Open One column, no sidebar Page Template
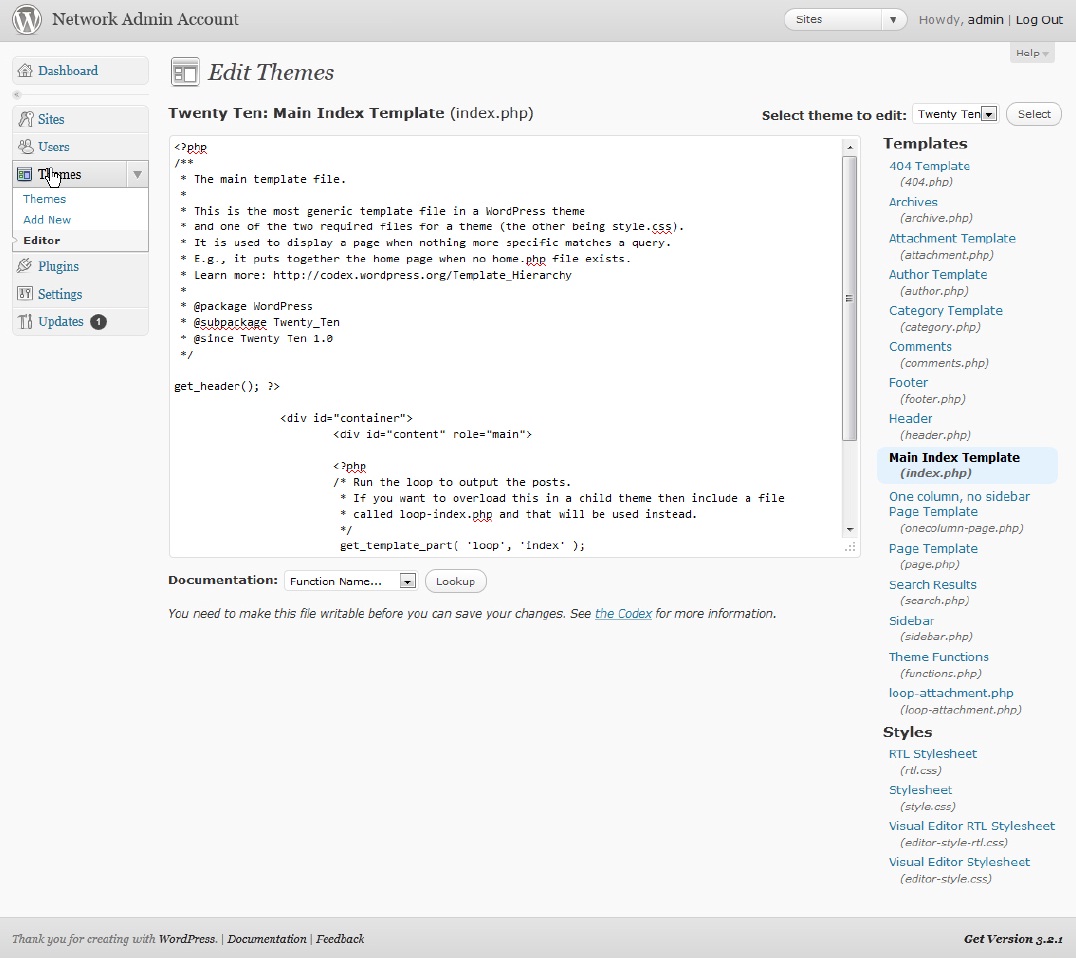Image resolution: width=1076 pixels, height=958 pixels. 959,504
